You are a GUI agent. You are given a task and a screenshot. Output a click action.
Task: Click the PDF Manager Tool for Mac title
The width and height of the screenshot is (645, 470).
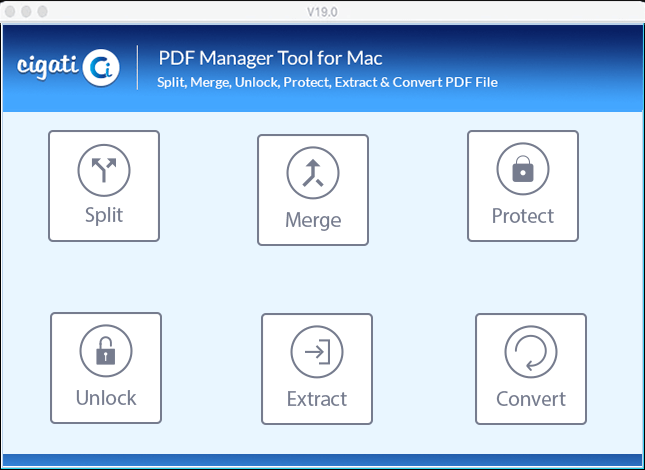click(x=270, y=58)
